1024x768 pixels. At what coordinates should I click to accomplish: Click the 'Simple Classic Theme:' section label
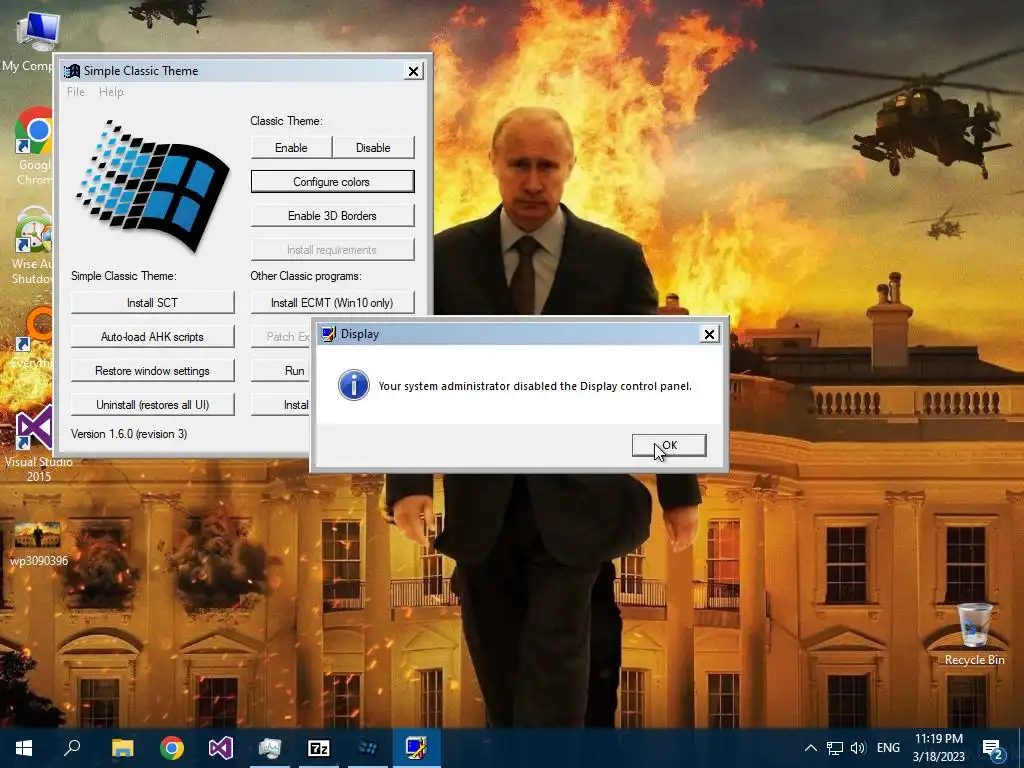(123, 276)
